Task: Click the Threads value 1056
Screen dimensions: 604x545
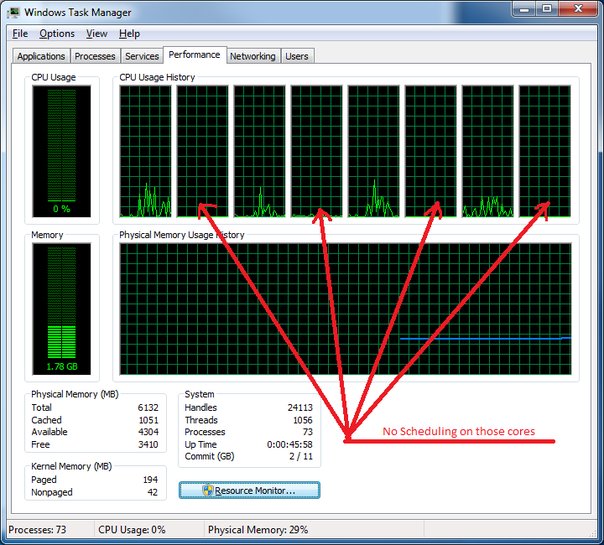Action: pyautogui.click(x=303, y=420)
